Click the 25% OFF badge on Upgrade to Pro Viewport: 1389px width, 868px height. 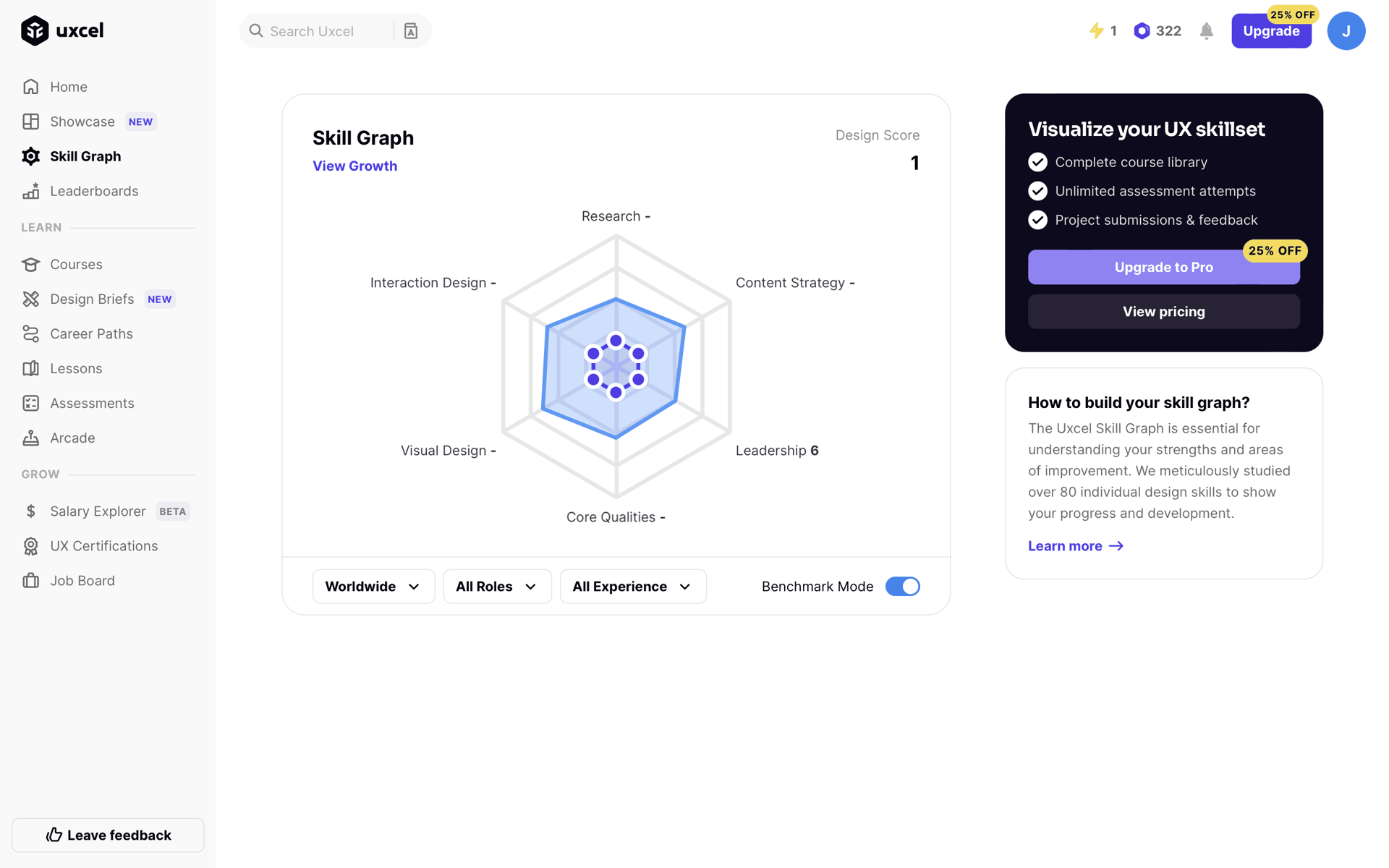point(1275,251)
